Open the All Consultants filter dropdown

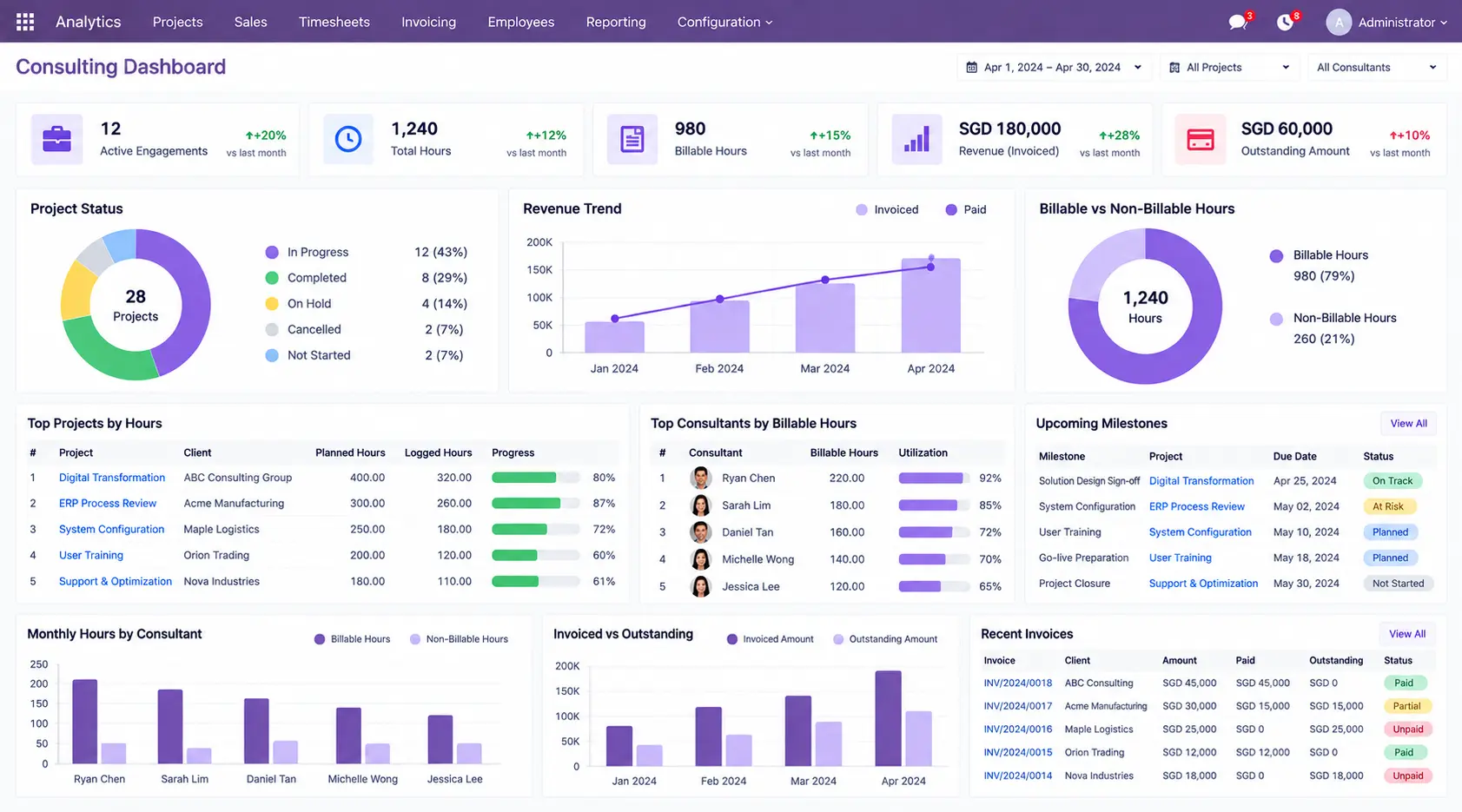(x=1378, y=68)
